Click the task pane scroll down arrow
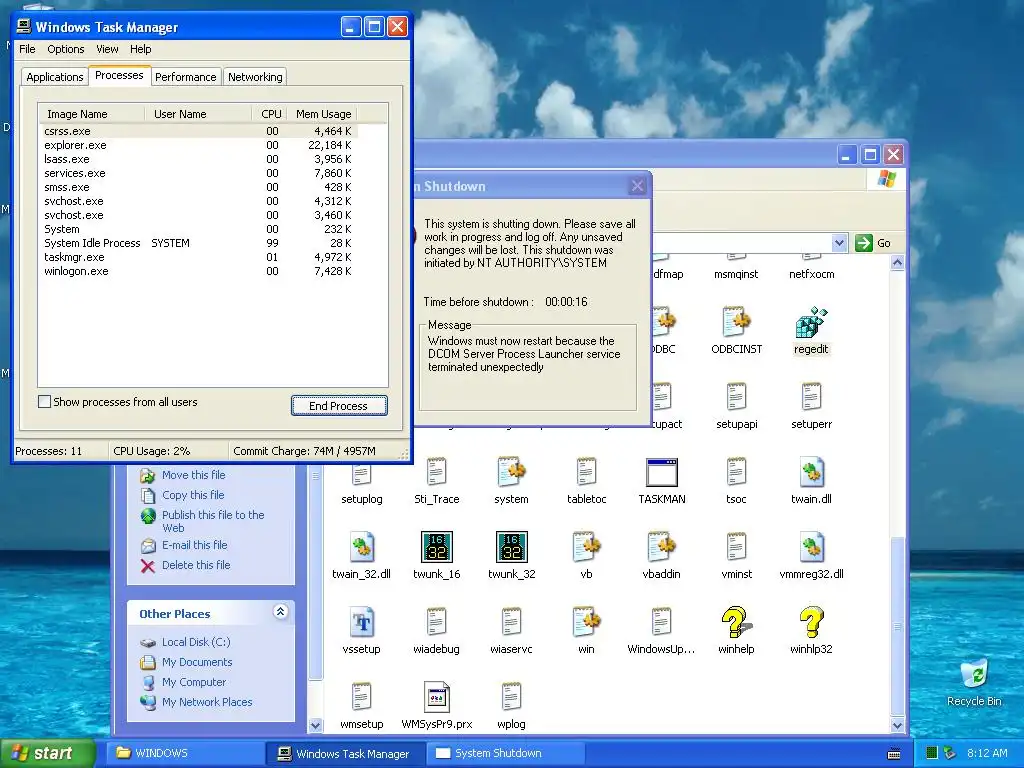 [315, 725]
